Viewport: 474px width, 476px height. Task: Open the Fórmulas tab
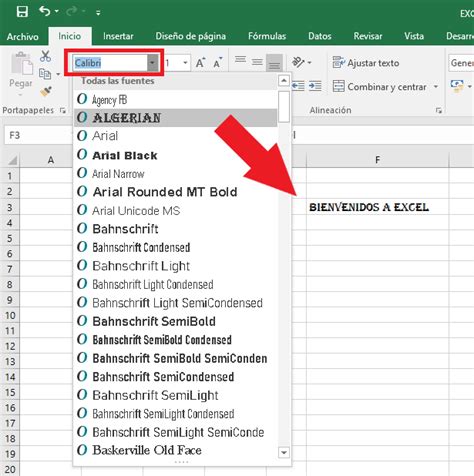point(267,36)
